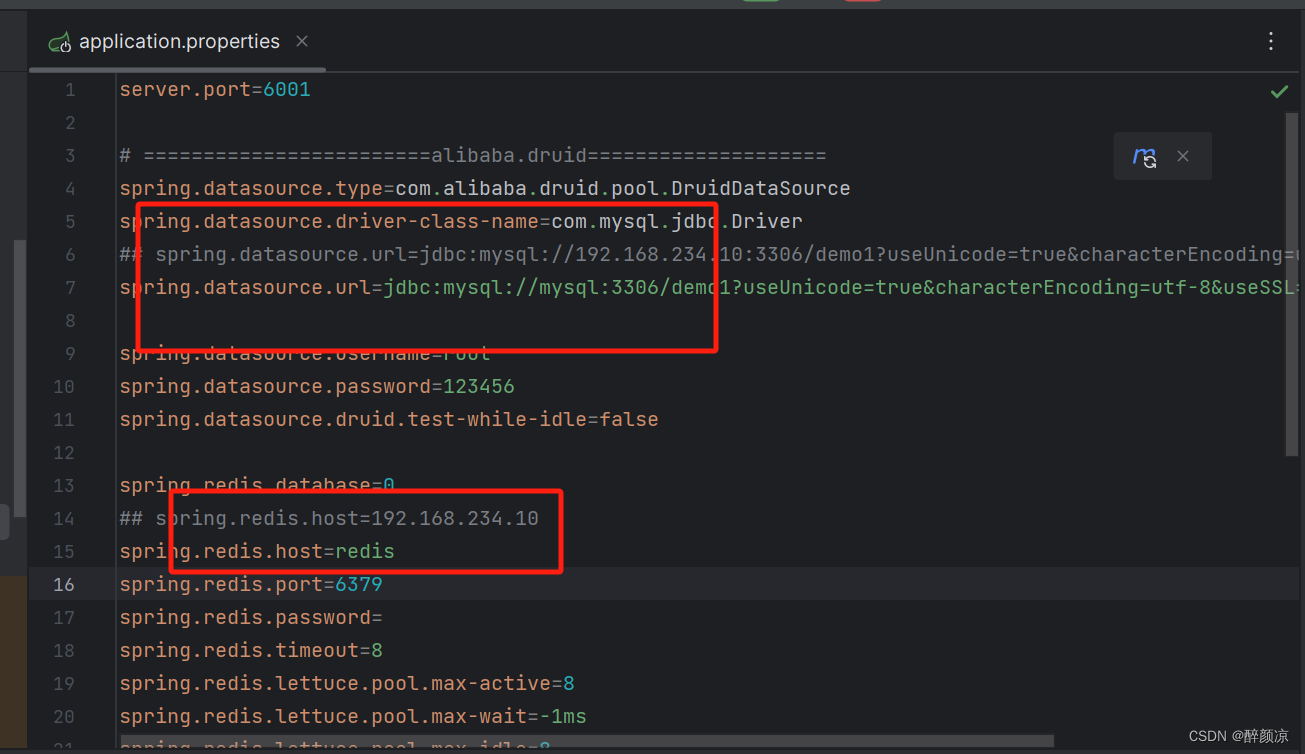Click the vertical scrollbar of the editor
Image resolution: width=1305 pixels, height=754 pixels.
click(x=1291, y=285)
